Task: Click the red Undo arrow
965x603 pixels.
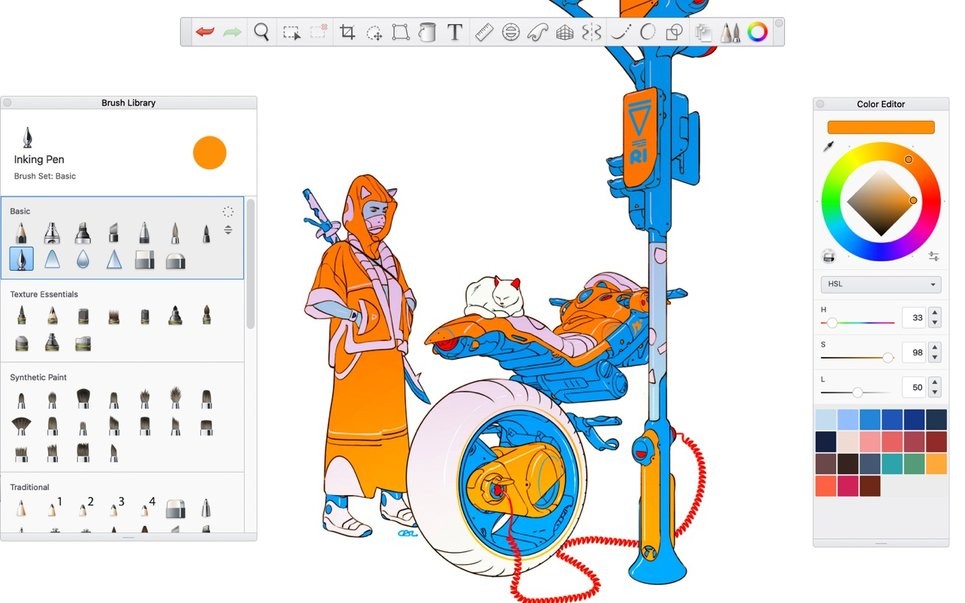Action: pyautogui.click(x=203, y=31)
